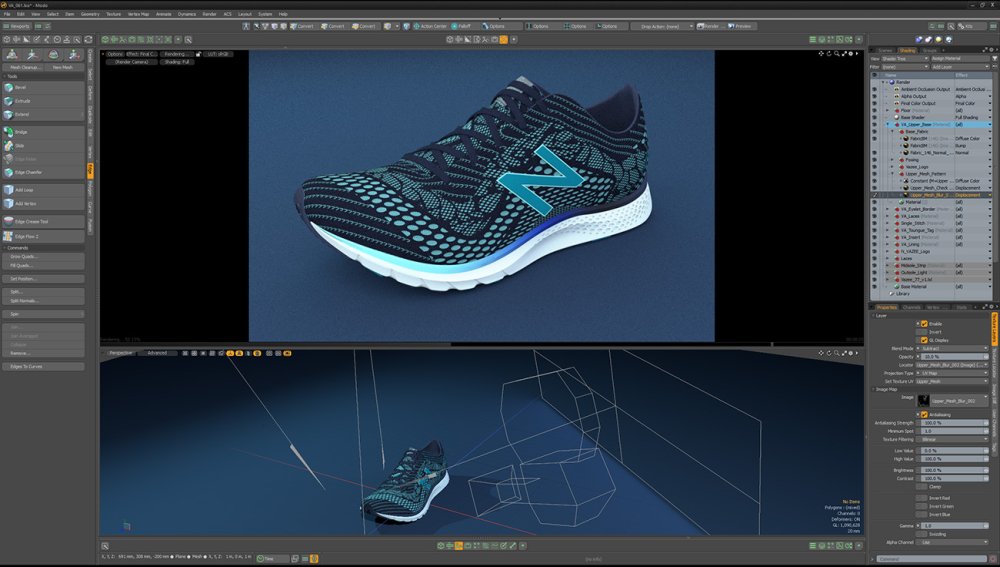Toggle the GL Display checkbox
Image resolution: width=1000 pixels, height=567 pixels.
coord(924,340)
